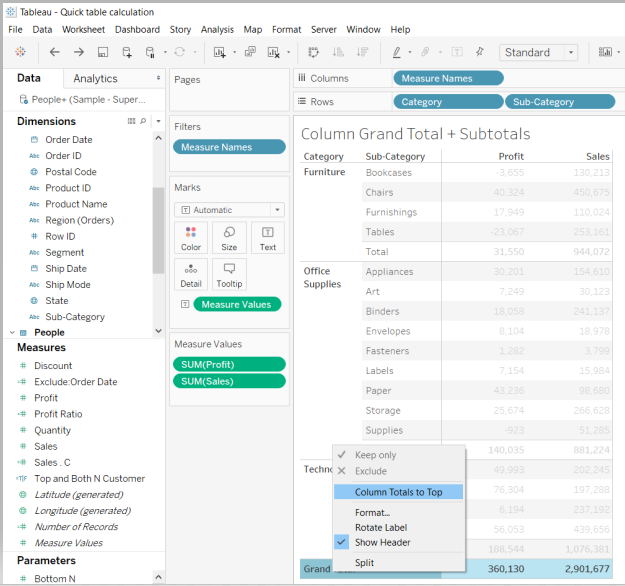
Task: Click the Swap Rows and Columns icon
Action: click(x=314, y=52)
